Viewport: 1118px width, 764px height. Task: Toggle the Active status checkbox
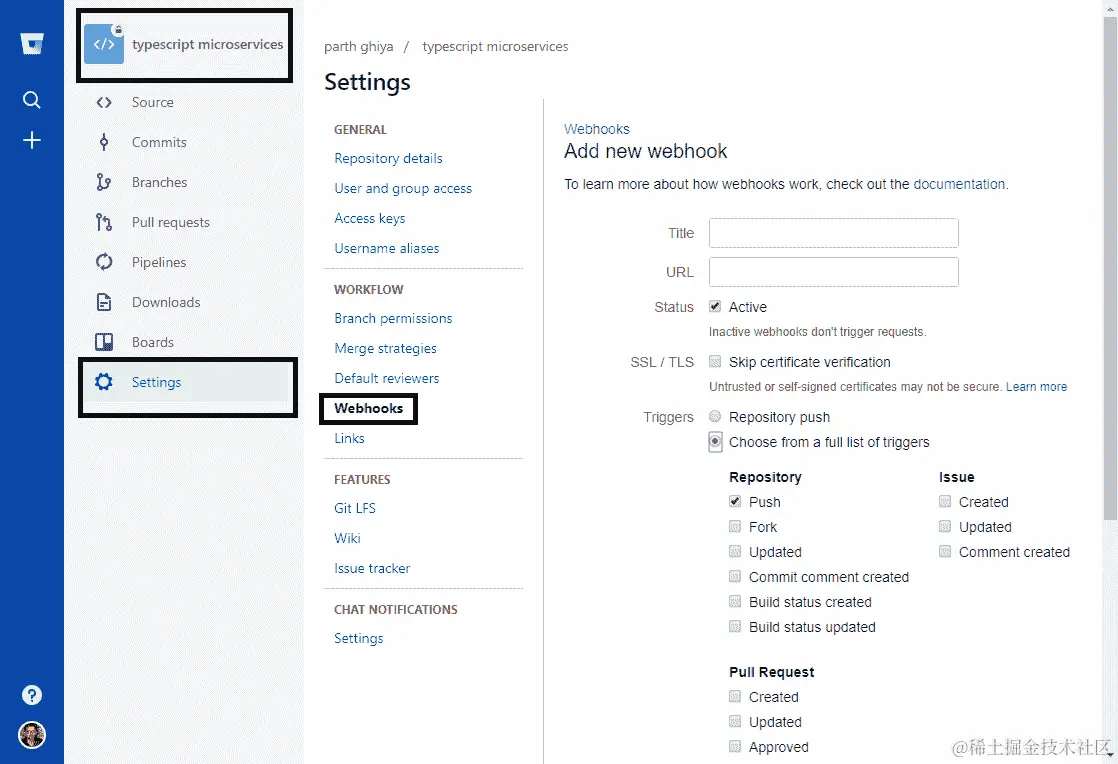pos(714,306)
